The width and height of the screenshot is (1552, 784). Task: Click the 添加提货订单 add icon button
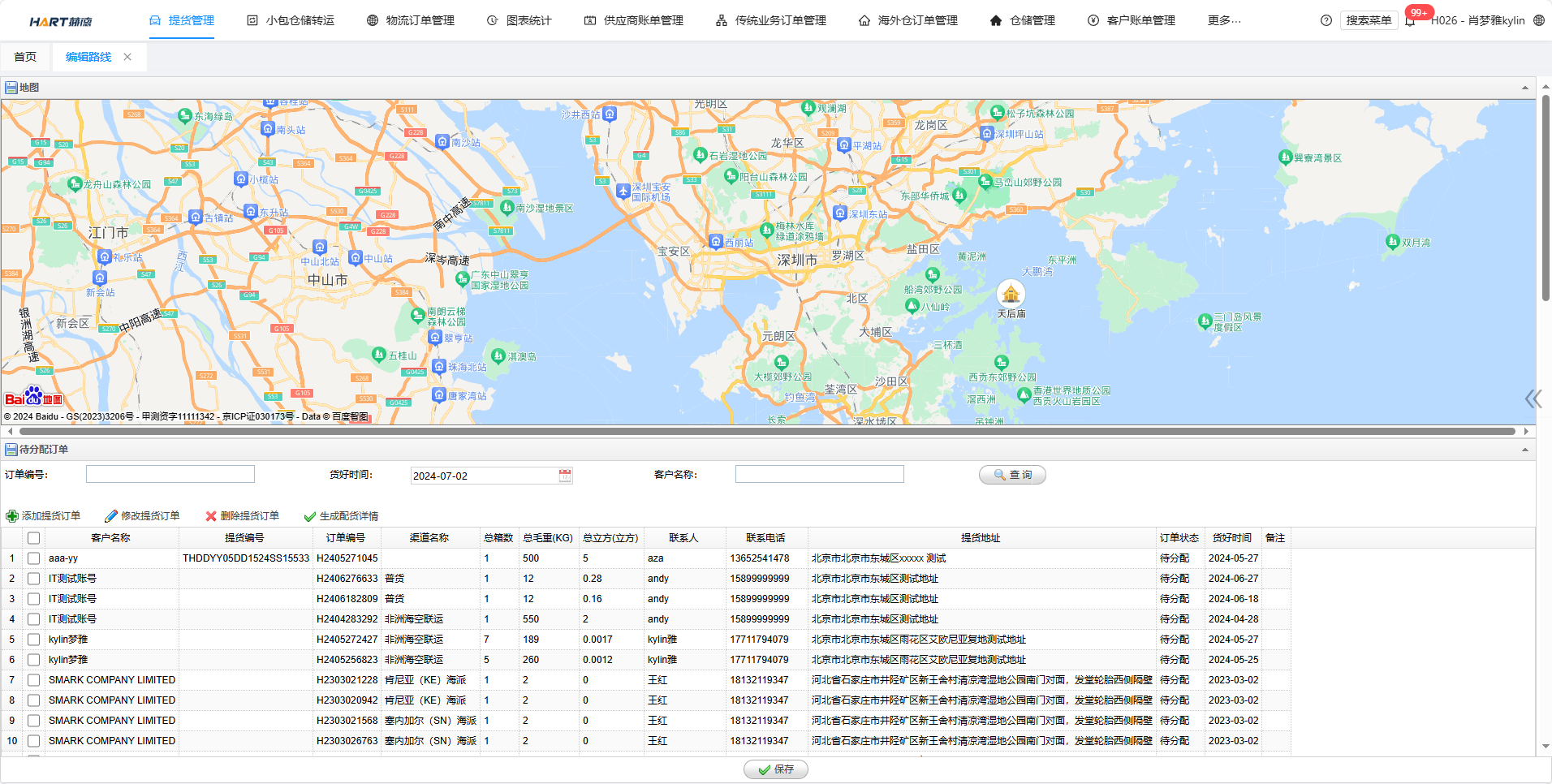click(44, 516)
